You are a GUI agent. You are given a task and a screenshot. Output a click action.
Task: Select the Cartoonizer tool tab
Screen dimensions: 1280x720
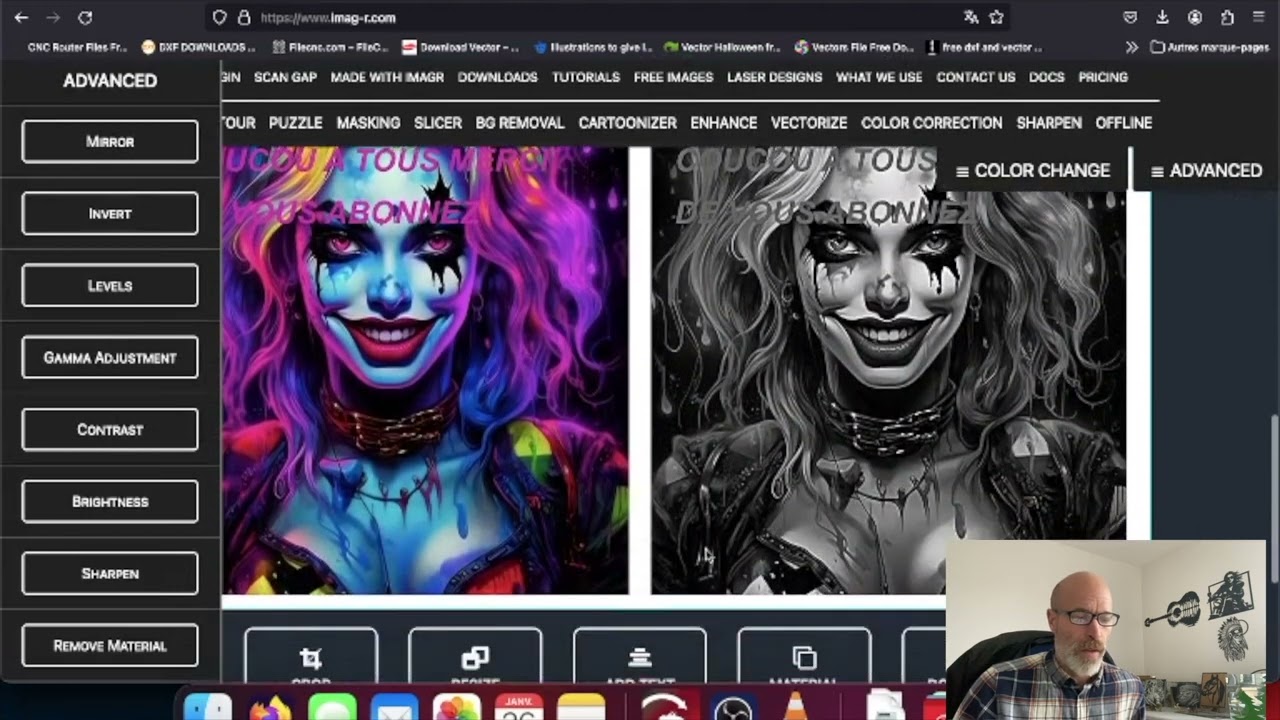click(x=627, y=123)
